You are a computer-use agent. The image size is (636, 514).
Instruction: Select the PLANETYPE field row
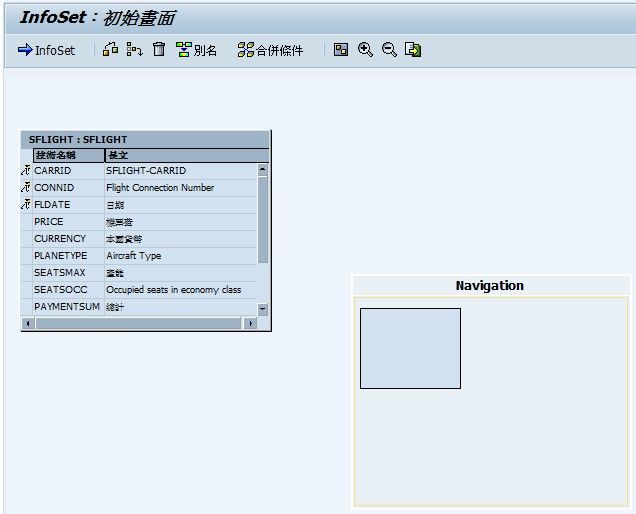click(139, 256)
